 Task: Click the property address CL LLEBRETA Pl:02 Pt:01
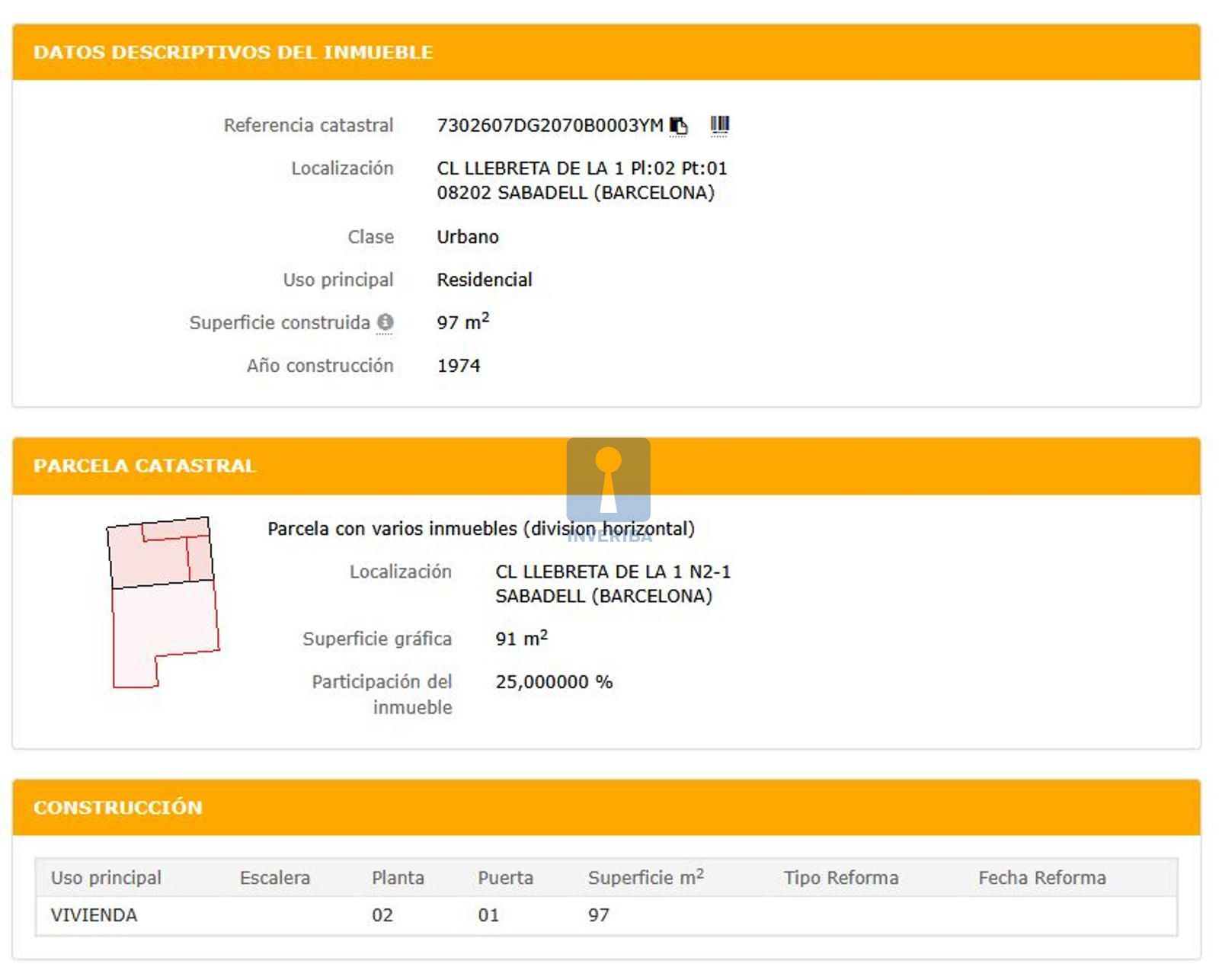click(x=581, y=168)
